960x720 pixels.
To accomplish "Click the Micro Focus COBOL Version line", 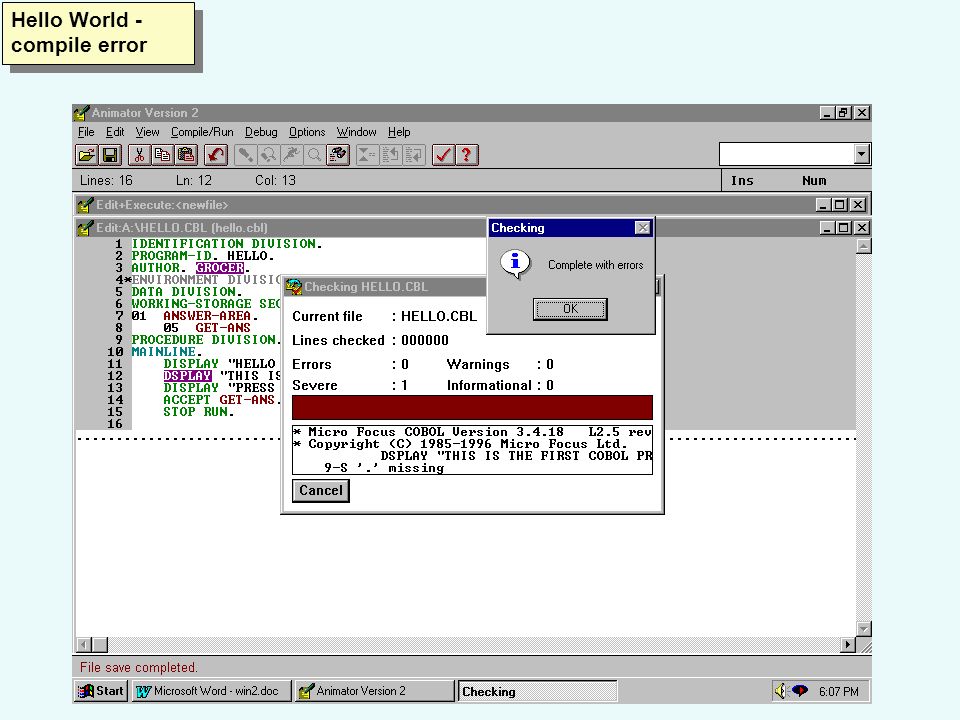I will click(473, 432).
